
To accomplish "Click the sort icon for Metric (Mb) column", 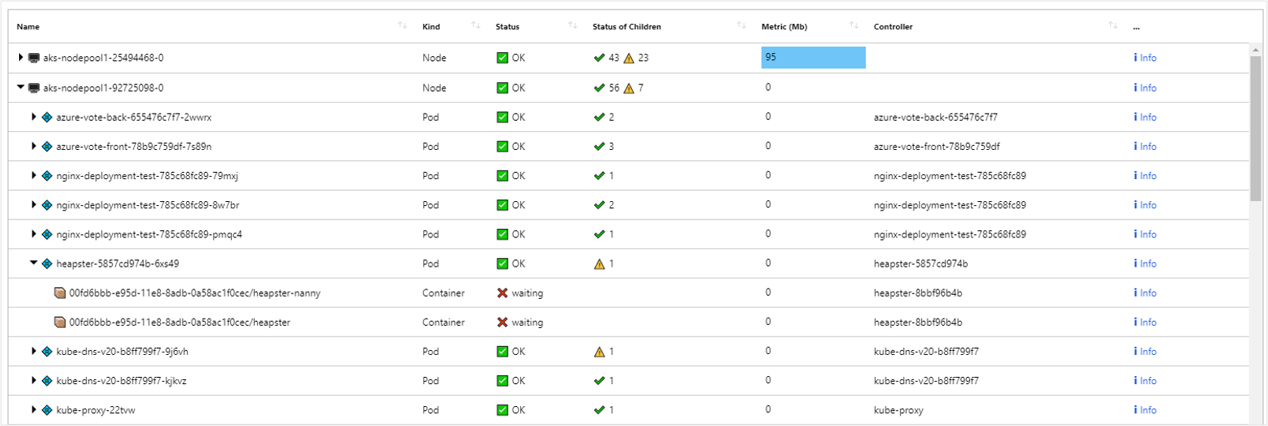I will point(853,26).
